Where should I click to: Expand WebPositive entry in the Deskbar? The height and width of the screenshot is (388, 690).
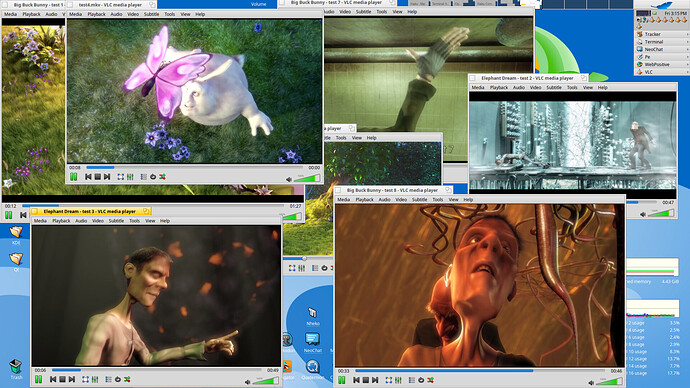662,64
